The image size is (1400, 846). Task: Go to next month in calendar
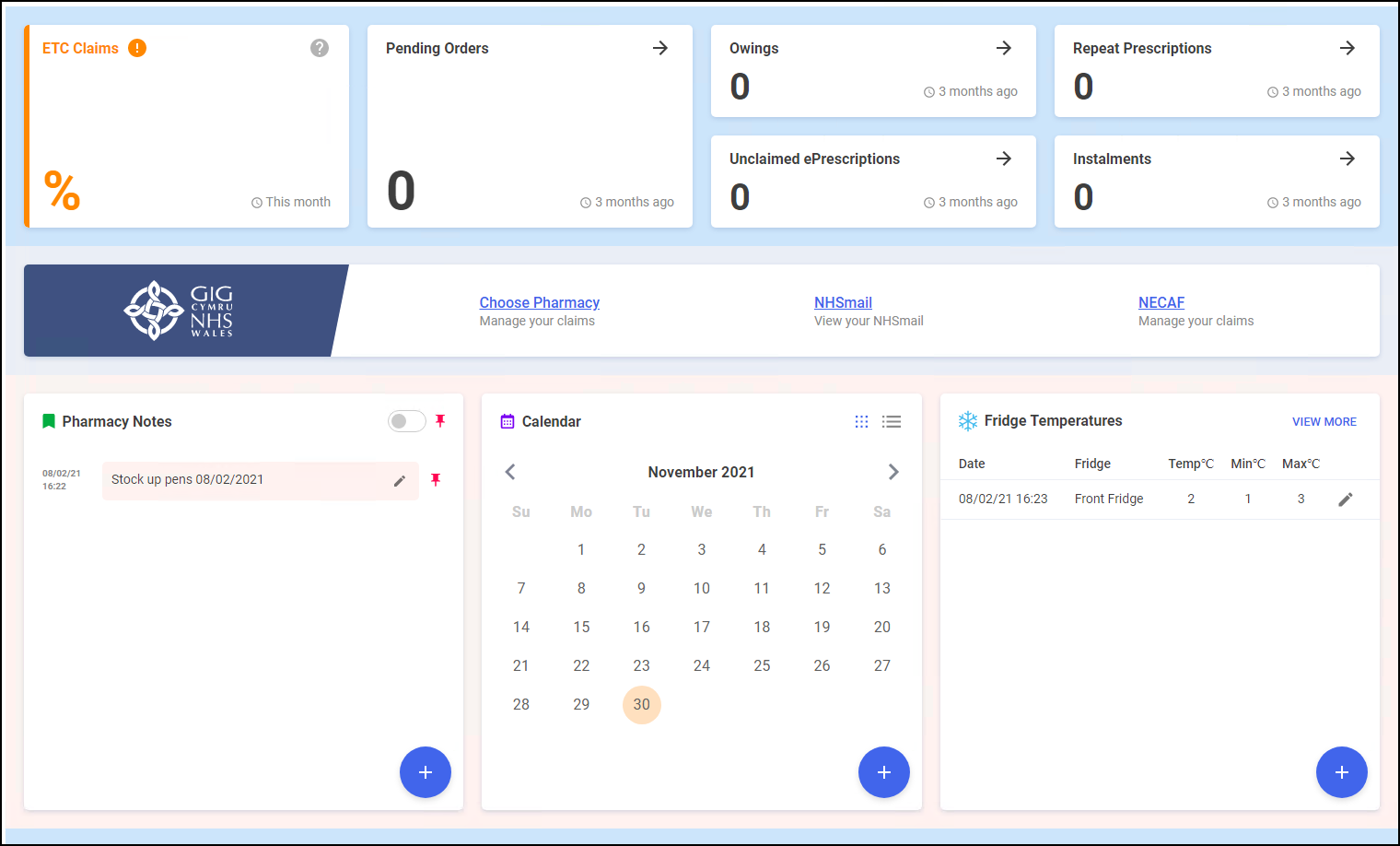click(892, 472)
